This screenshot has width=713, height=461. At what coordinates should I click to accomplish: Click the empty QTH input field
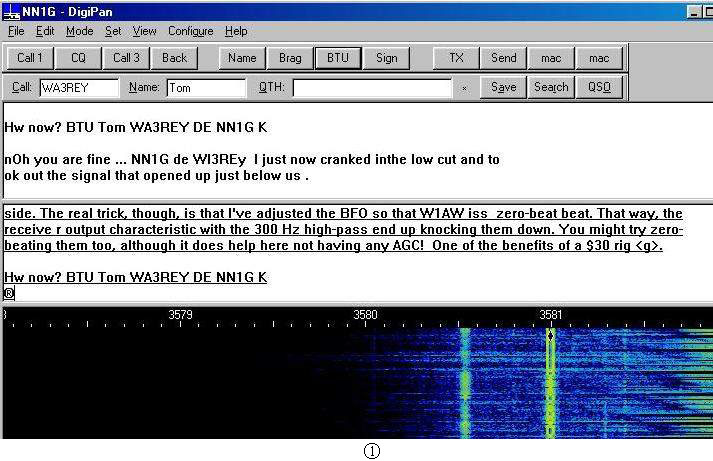tap(371, 88)
